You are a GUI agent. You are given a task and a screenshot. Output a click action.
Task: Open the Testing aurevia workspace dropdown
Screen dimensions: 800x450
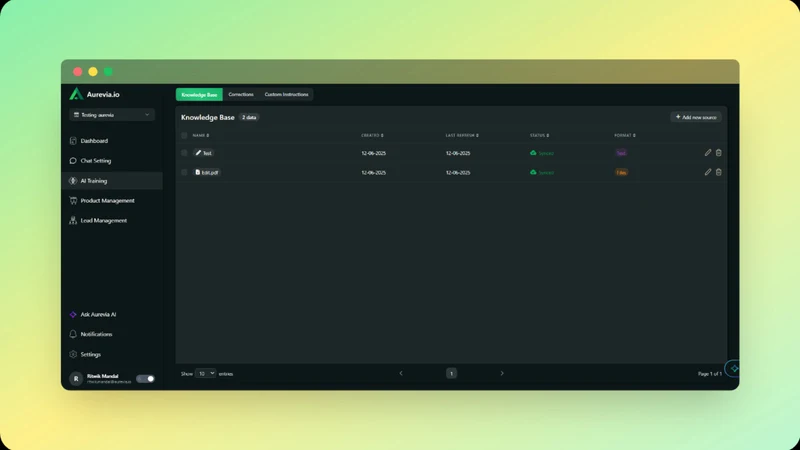(112, 115)
